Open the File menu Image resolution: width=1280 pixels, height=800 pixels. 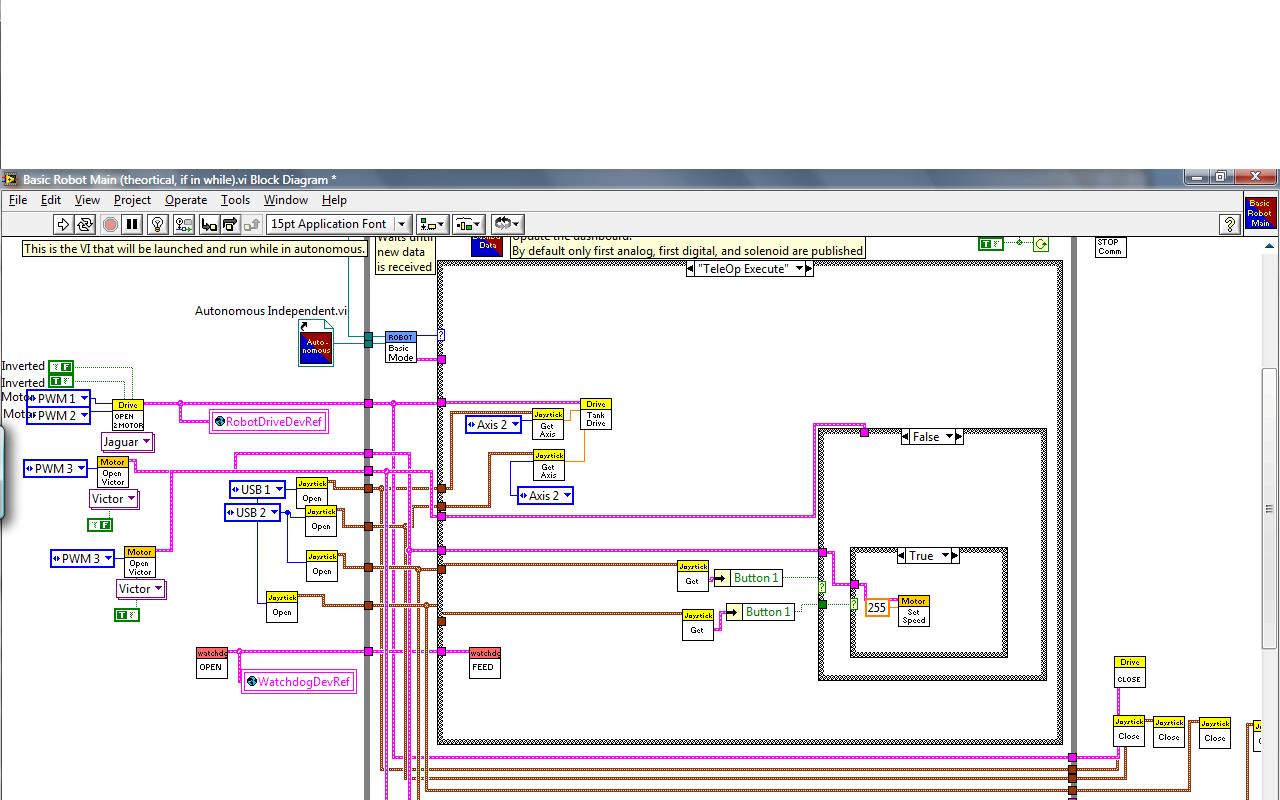coord(18,200)
